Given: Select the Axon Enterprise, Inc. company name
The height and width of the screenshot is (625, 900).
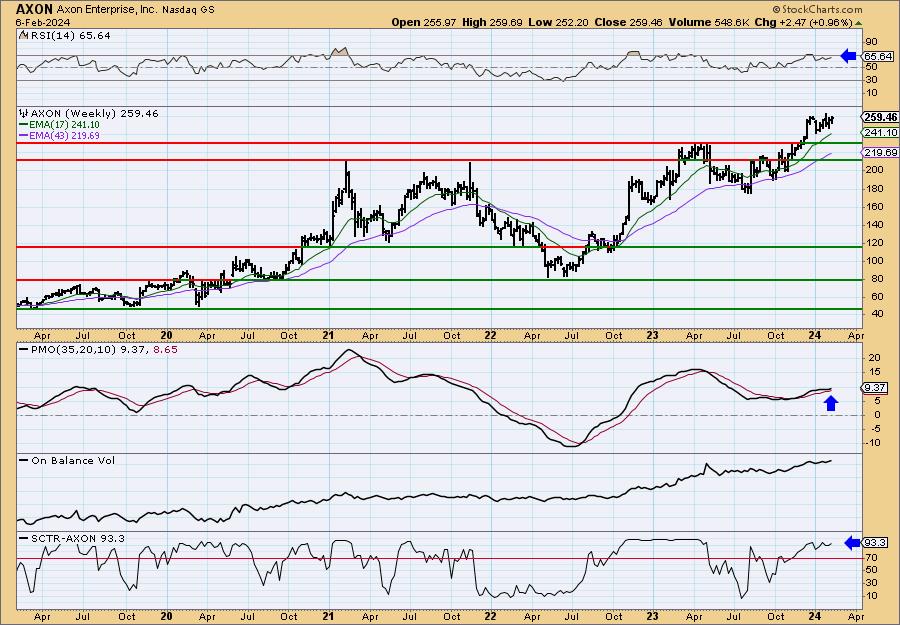Looking at the screenshot, I should click(107, 10).
